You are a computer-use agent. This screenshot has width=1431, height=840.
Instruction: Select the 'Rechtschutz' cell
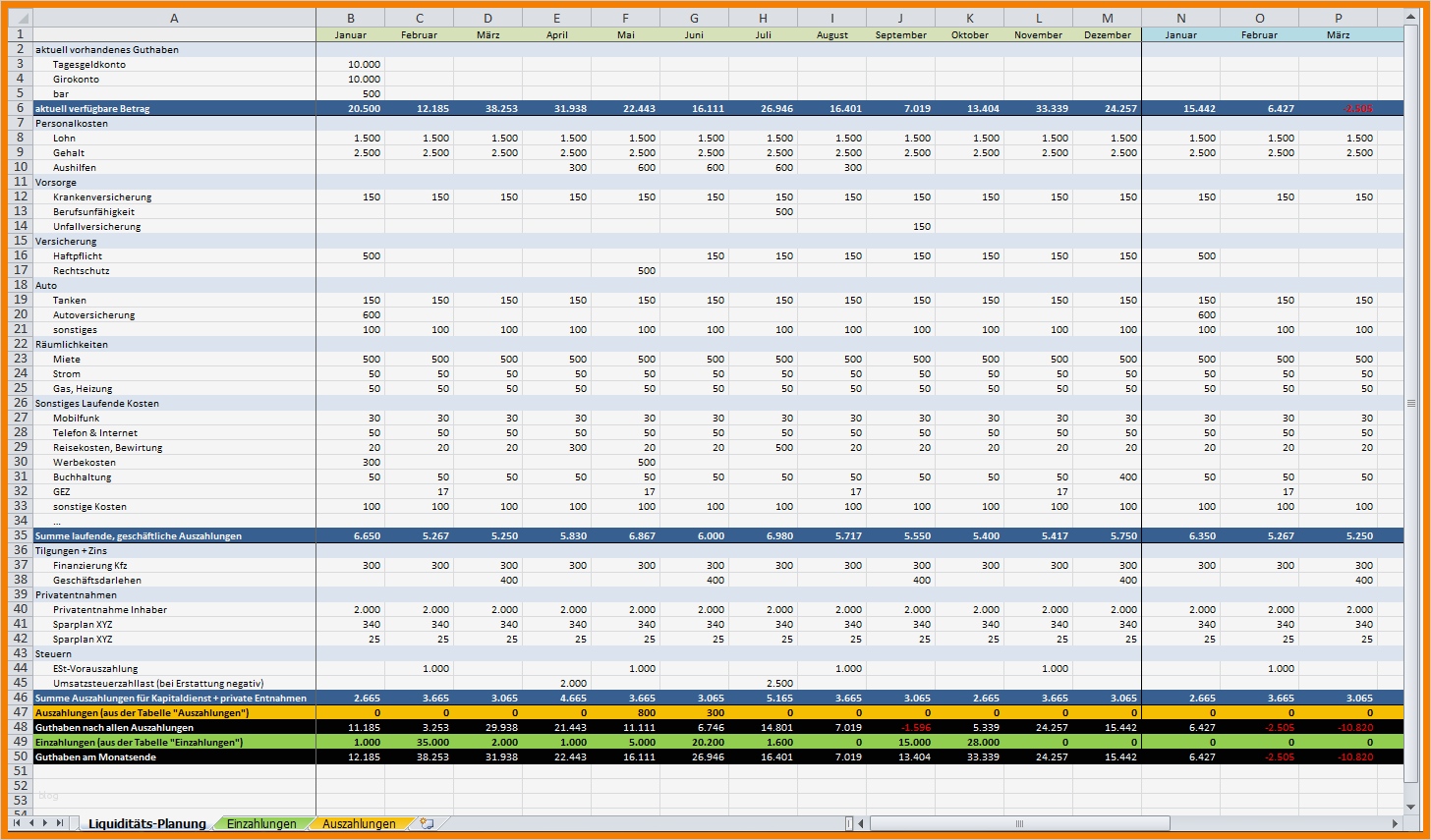click(174, 270)
